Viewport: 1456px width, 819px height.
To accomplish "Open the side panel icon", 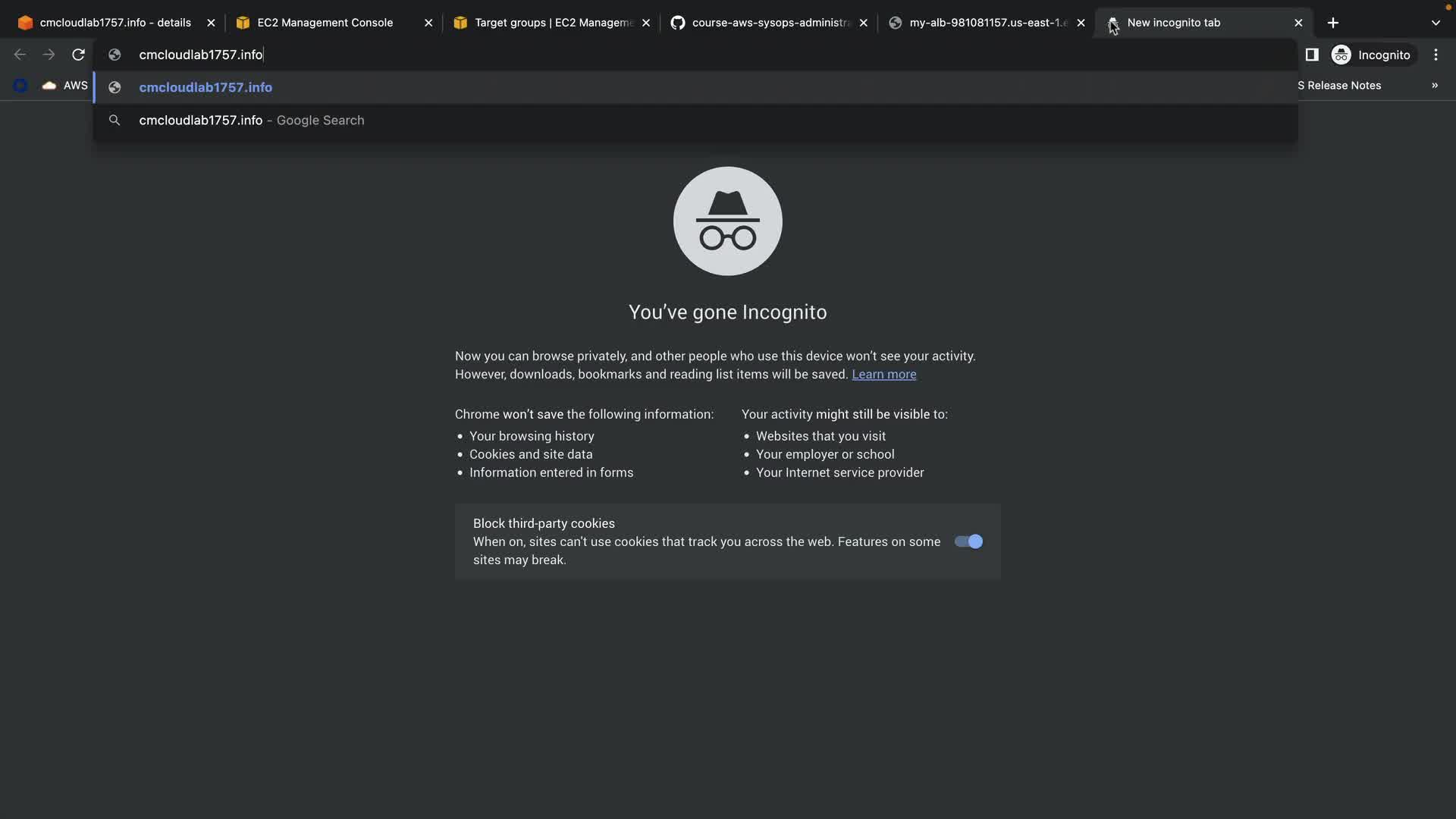I will point(1312,55).
